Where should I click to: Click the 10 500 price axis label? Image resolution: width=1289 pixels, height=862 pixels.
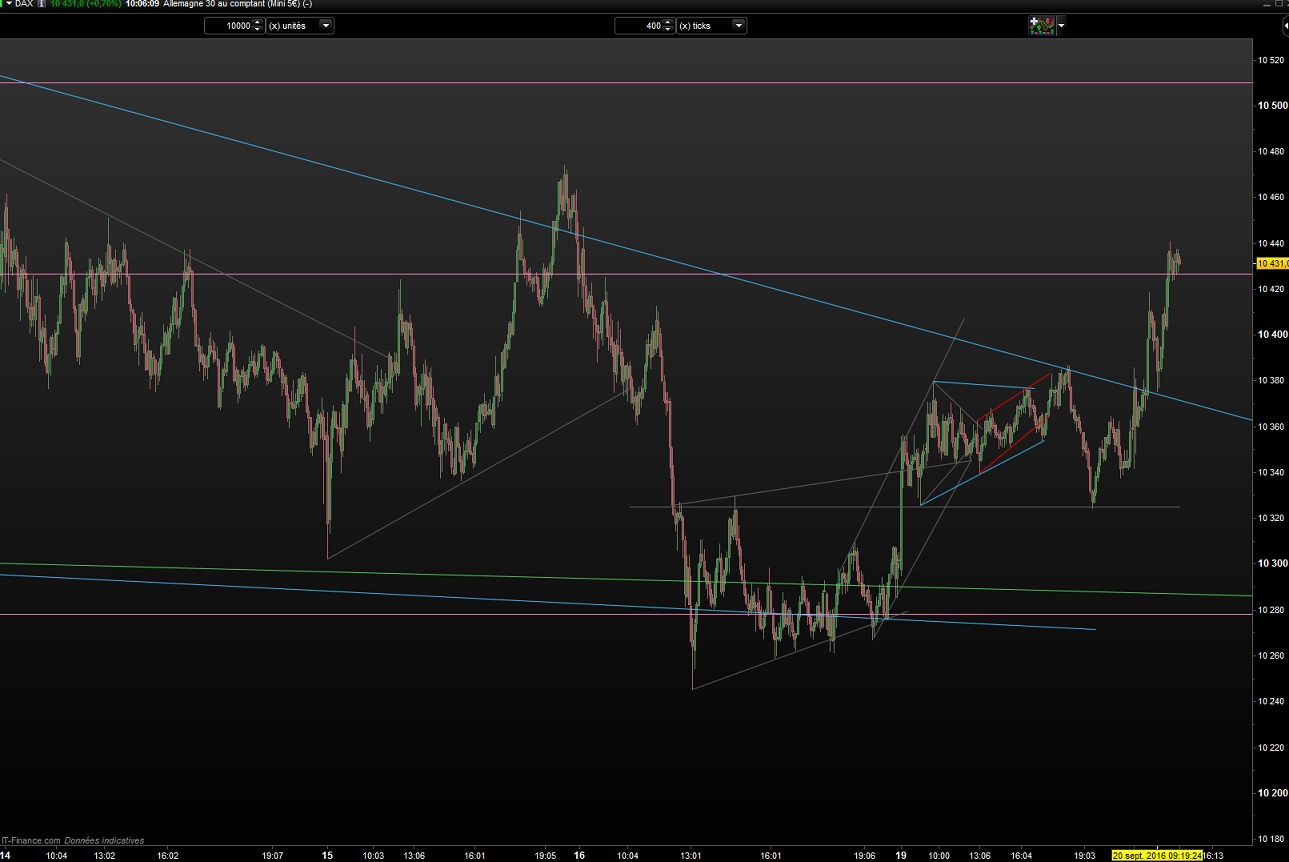(x=1272, y=105)
